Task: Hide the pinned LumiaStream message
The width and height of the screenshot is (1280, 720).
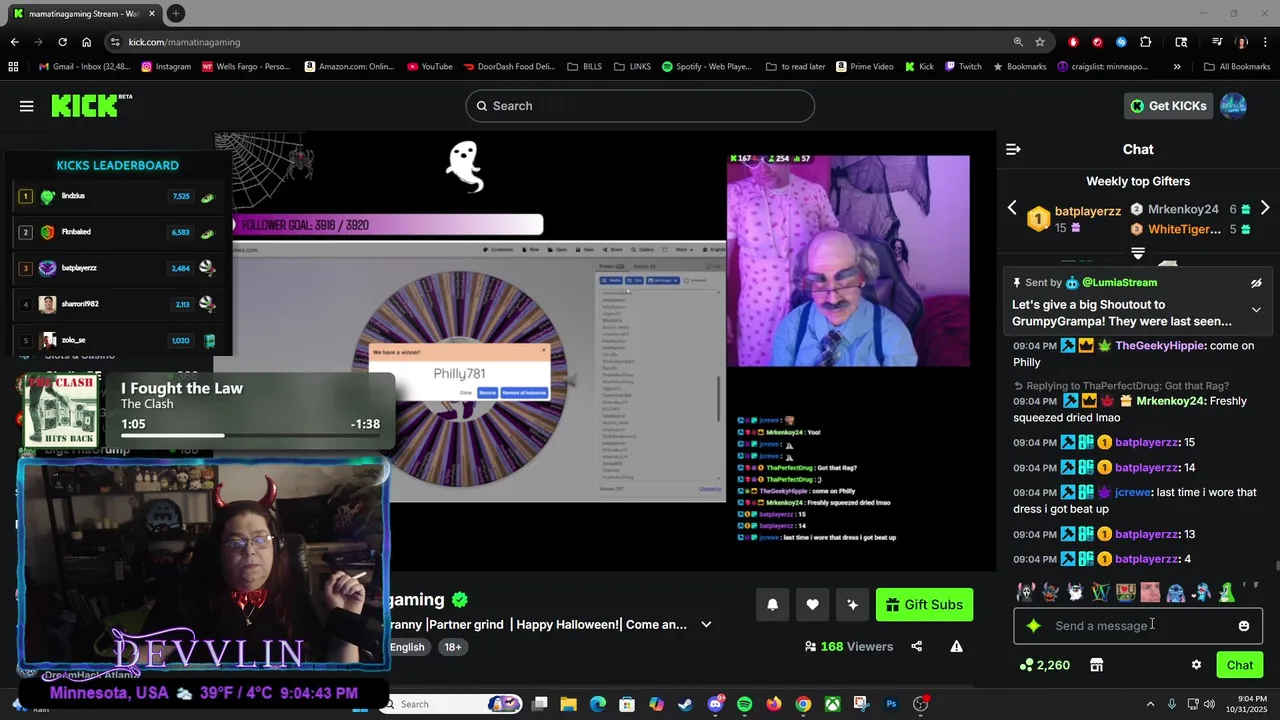Action: pos(1256,283)
